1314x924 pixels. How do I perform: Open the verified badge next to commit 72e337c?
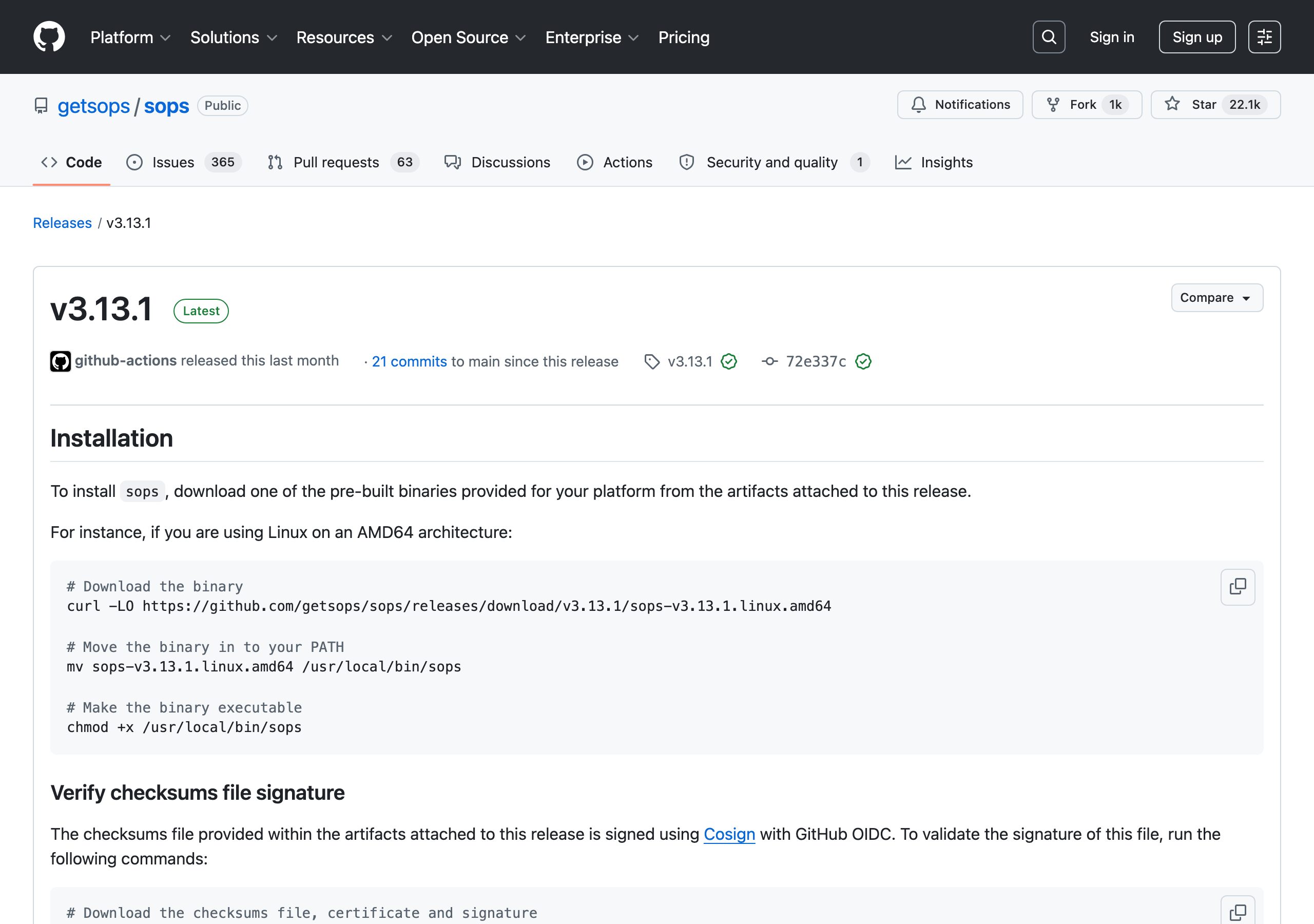(x=863, y=362)
